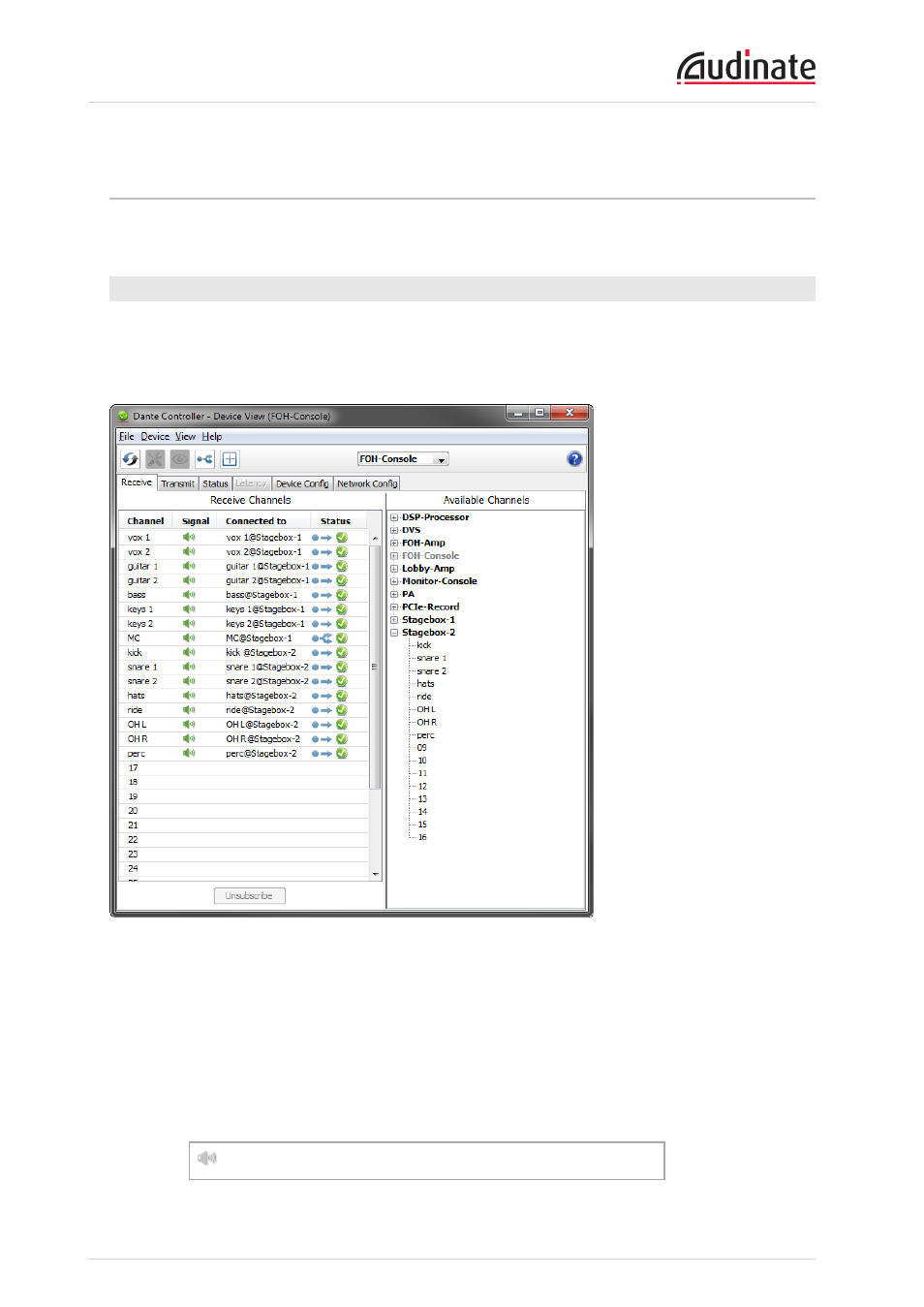This screenshot has height=1307, width=924.
Task: Click the receive channels scrollbar thumb
Action: pos(376,667)
